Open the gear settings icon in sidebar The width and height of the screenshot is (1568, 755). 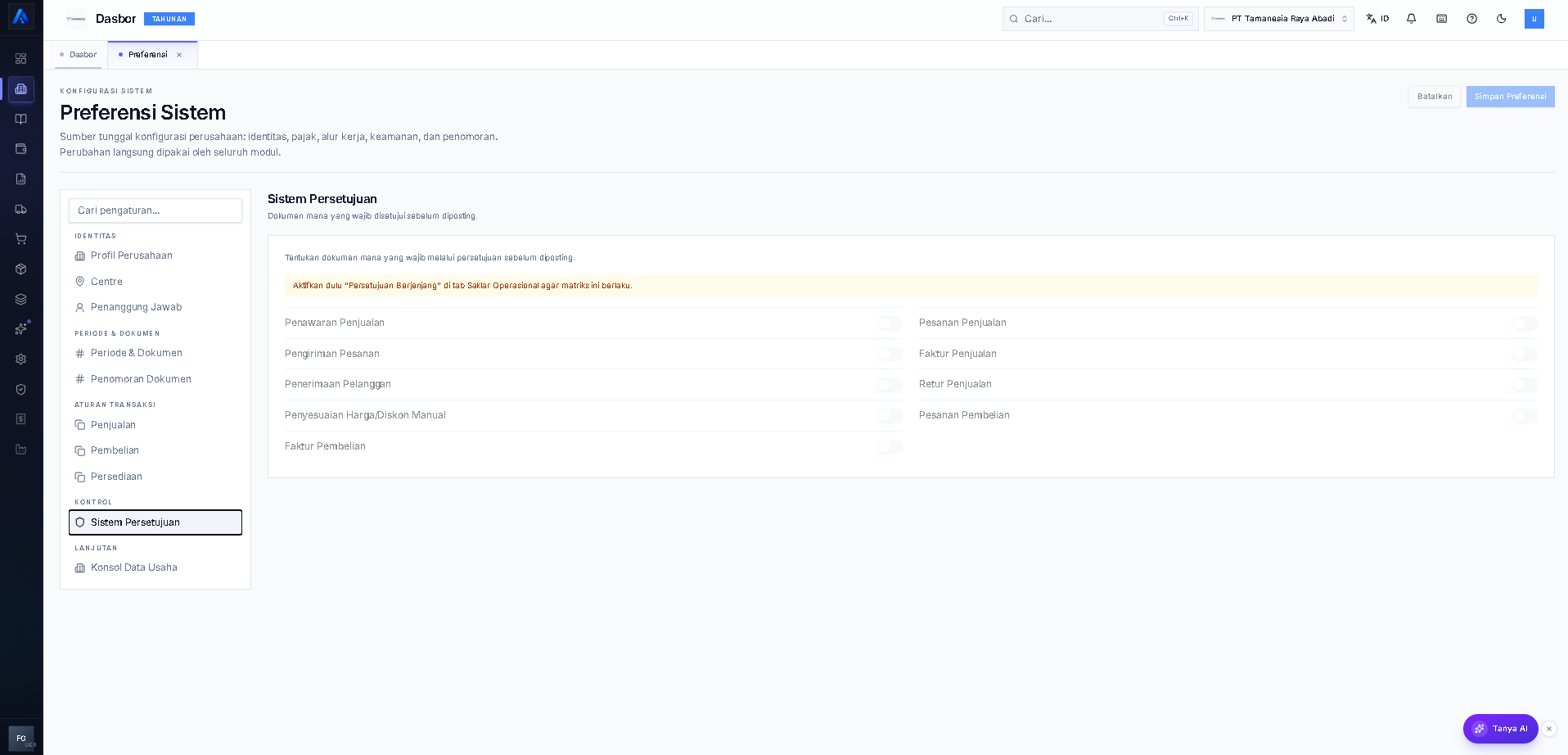tap(21, 359)
